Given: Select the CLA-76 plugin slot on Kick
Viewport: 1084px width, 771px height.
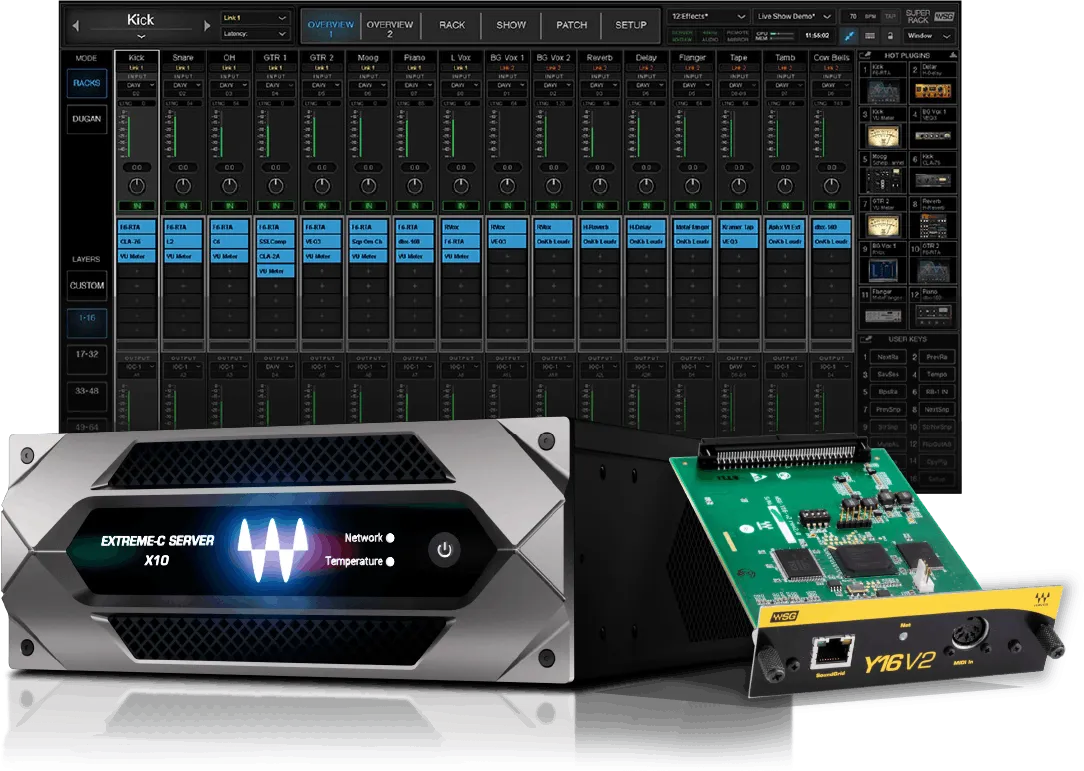Looking at the screenshot, I should [x=137, y=242].
